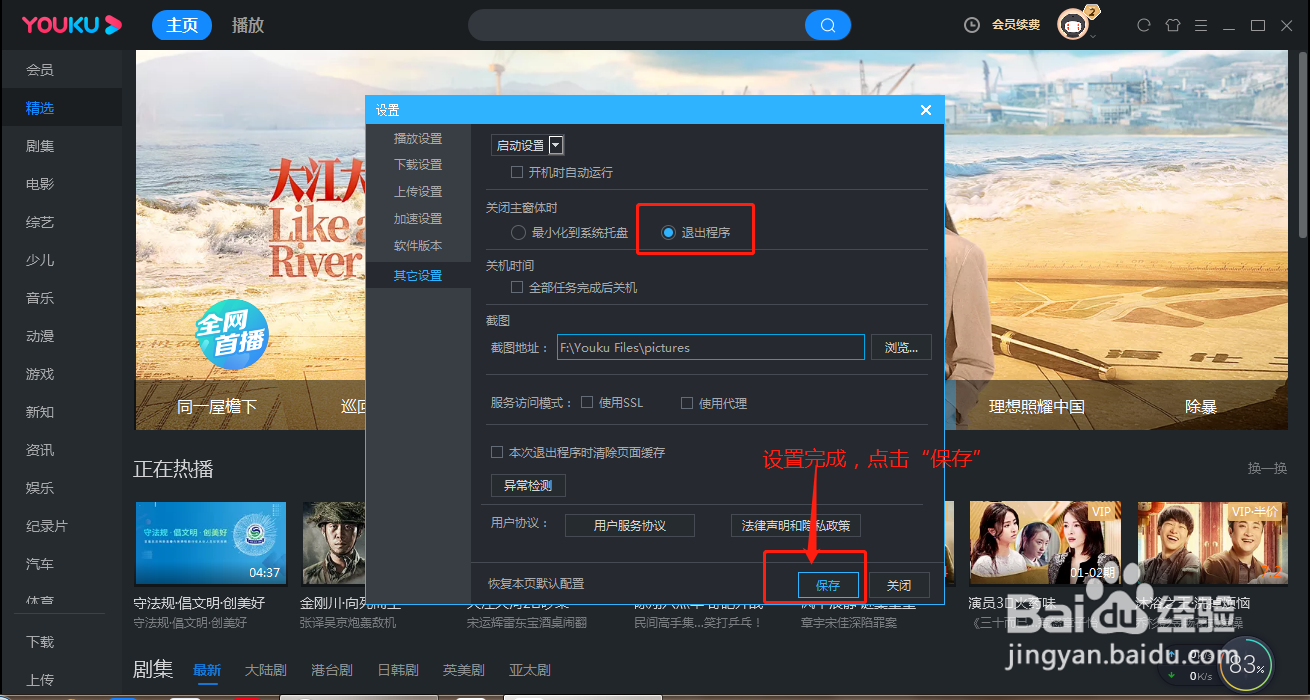Open 上传设置 settings section
Screen dimensions: 1310x700
tap(418, 192)
